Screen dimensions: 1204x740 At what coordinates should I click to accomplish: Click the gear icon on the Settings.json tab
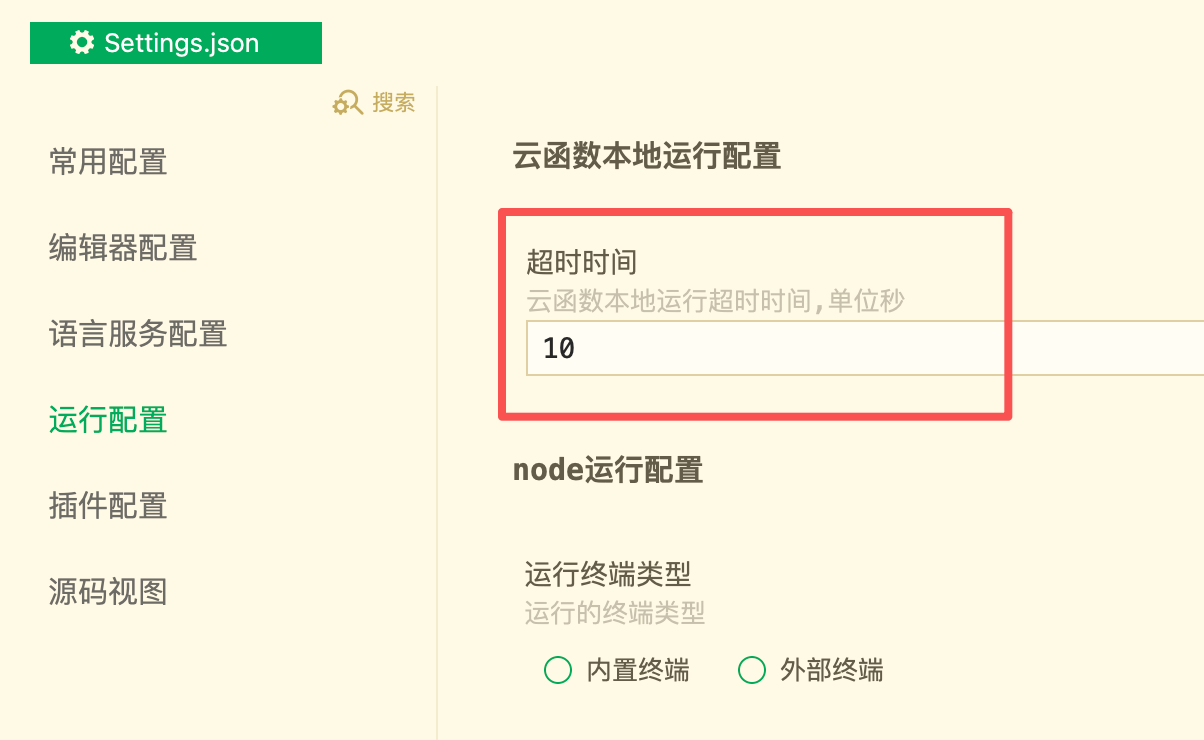(82, 43)
